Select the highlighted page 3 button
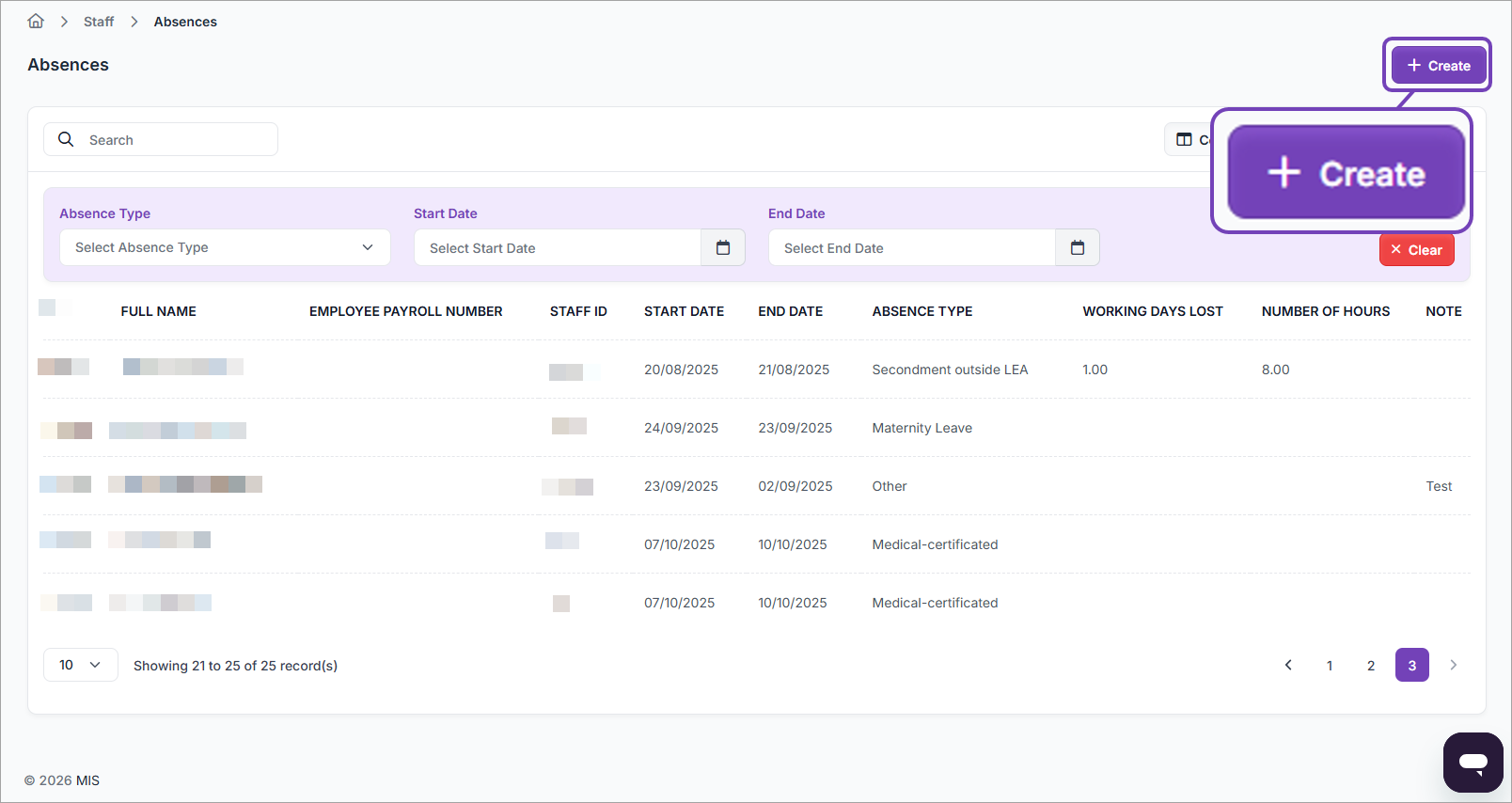Image resolution: width=1512 pixels, height=803 pixels. pyautogui.click(x=1411, y=665)
